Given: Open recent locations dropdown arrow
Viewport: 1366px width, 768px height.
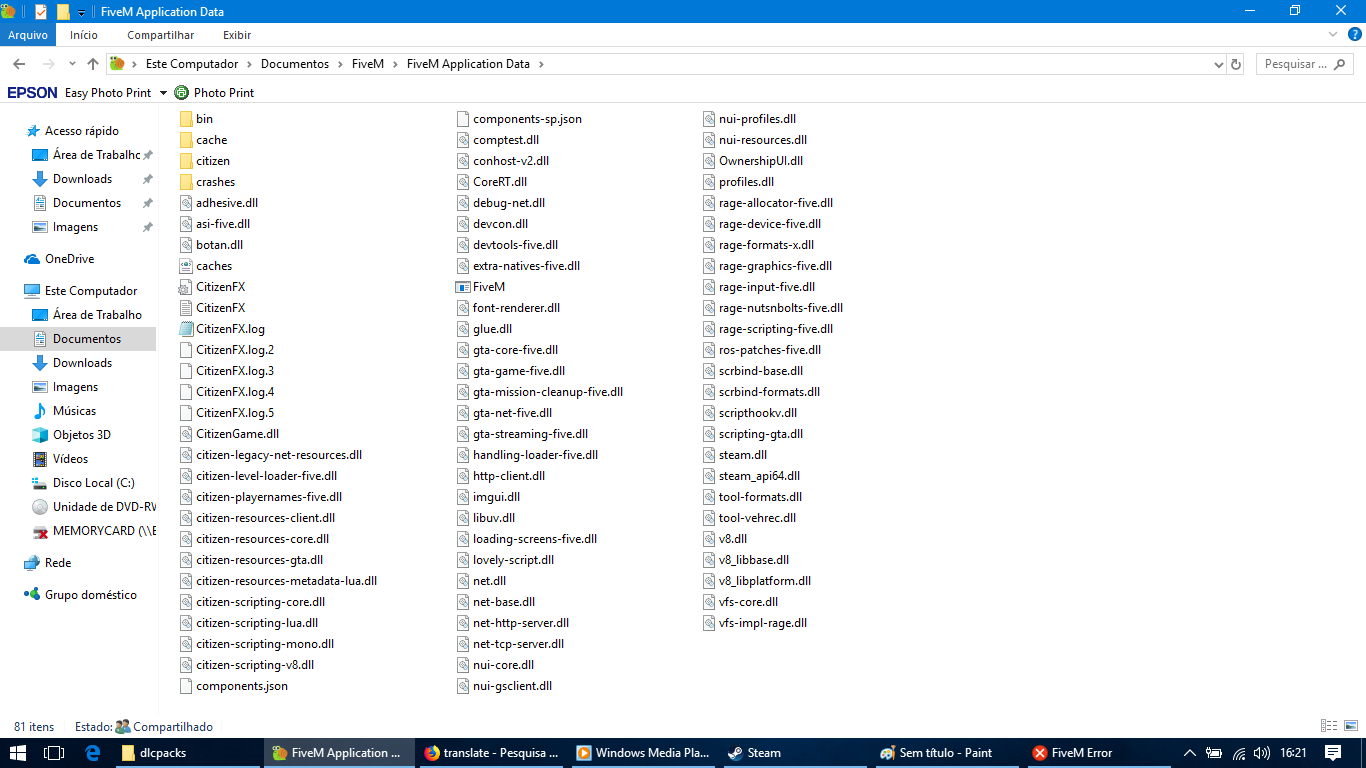Looking at the screenshot, I should 72,64.
